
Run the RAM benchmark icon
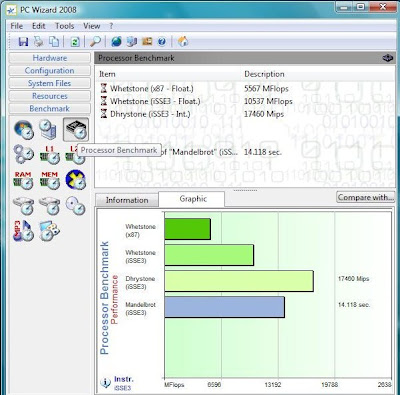coord(23,180)
